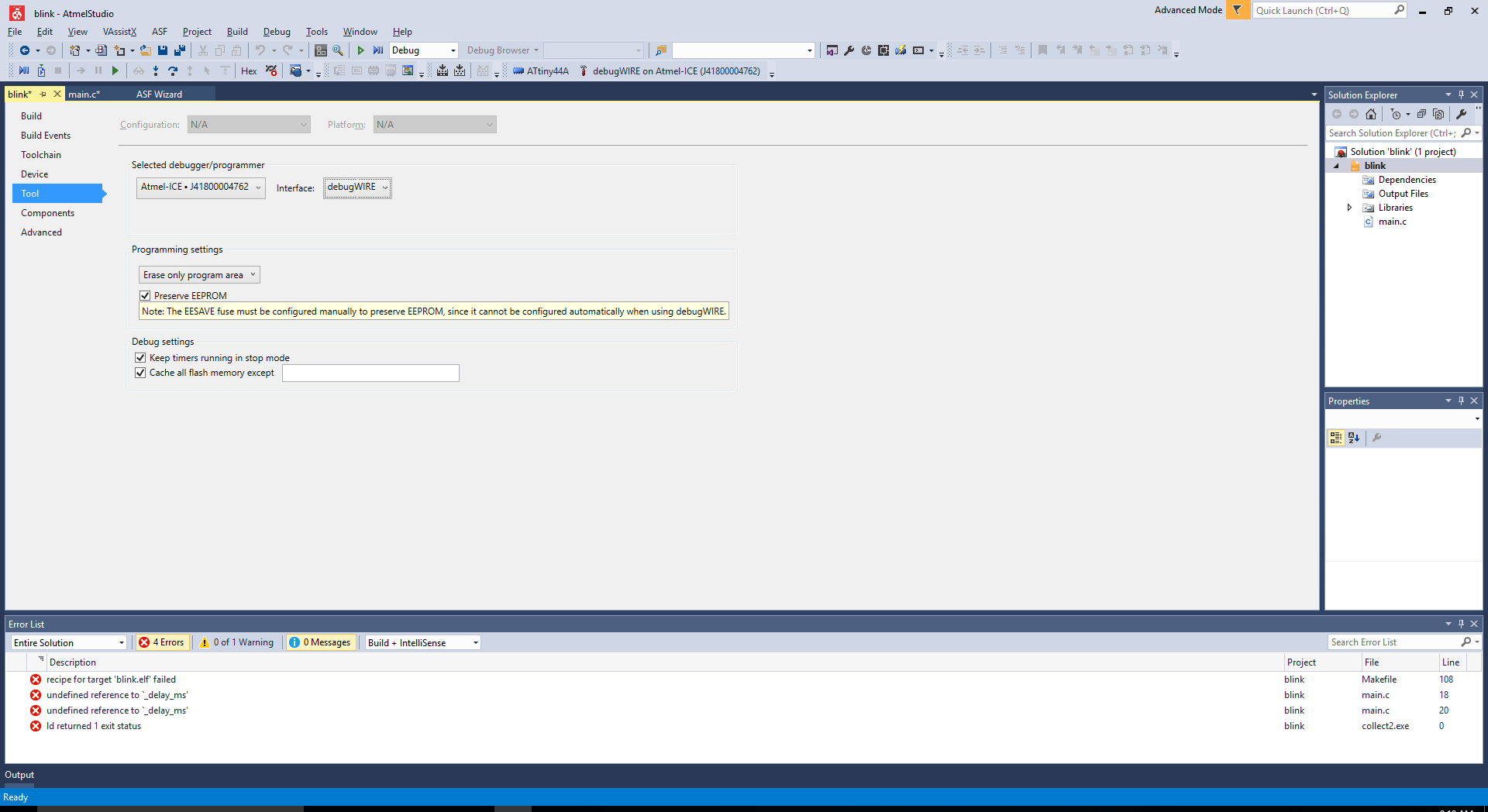This screenshot has height=812, width=1488.
Task: Click the New Project toolbar icon
Action: point(74,50)
